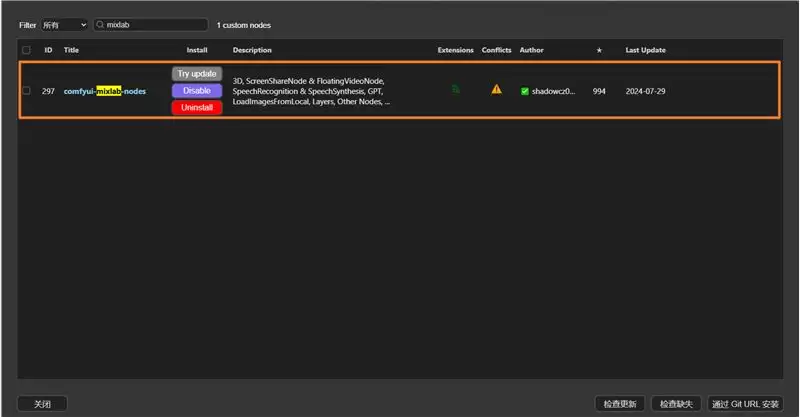Toggle the select-all checkbox in the header
800x417 pixels.
coord(27,50)
